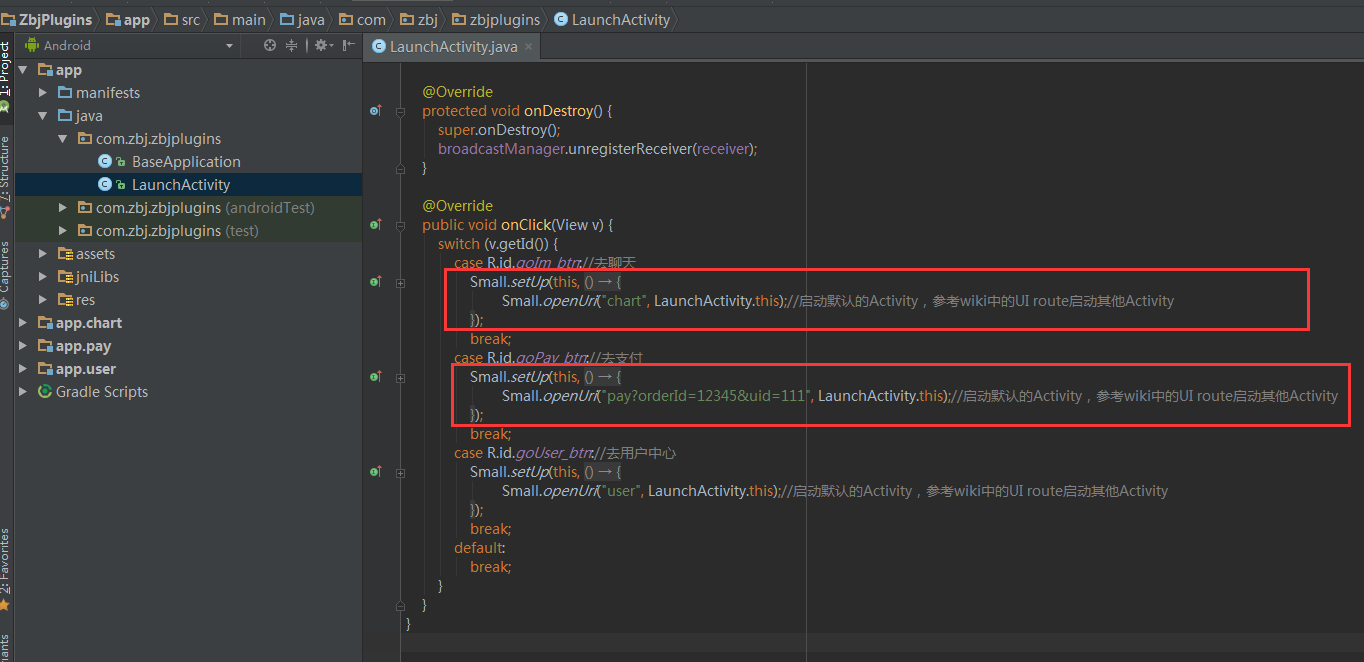Collapse the java folder in the tree
This screenshot has width=1364, height=662.
pyautogui.click(x=43, y=116)
